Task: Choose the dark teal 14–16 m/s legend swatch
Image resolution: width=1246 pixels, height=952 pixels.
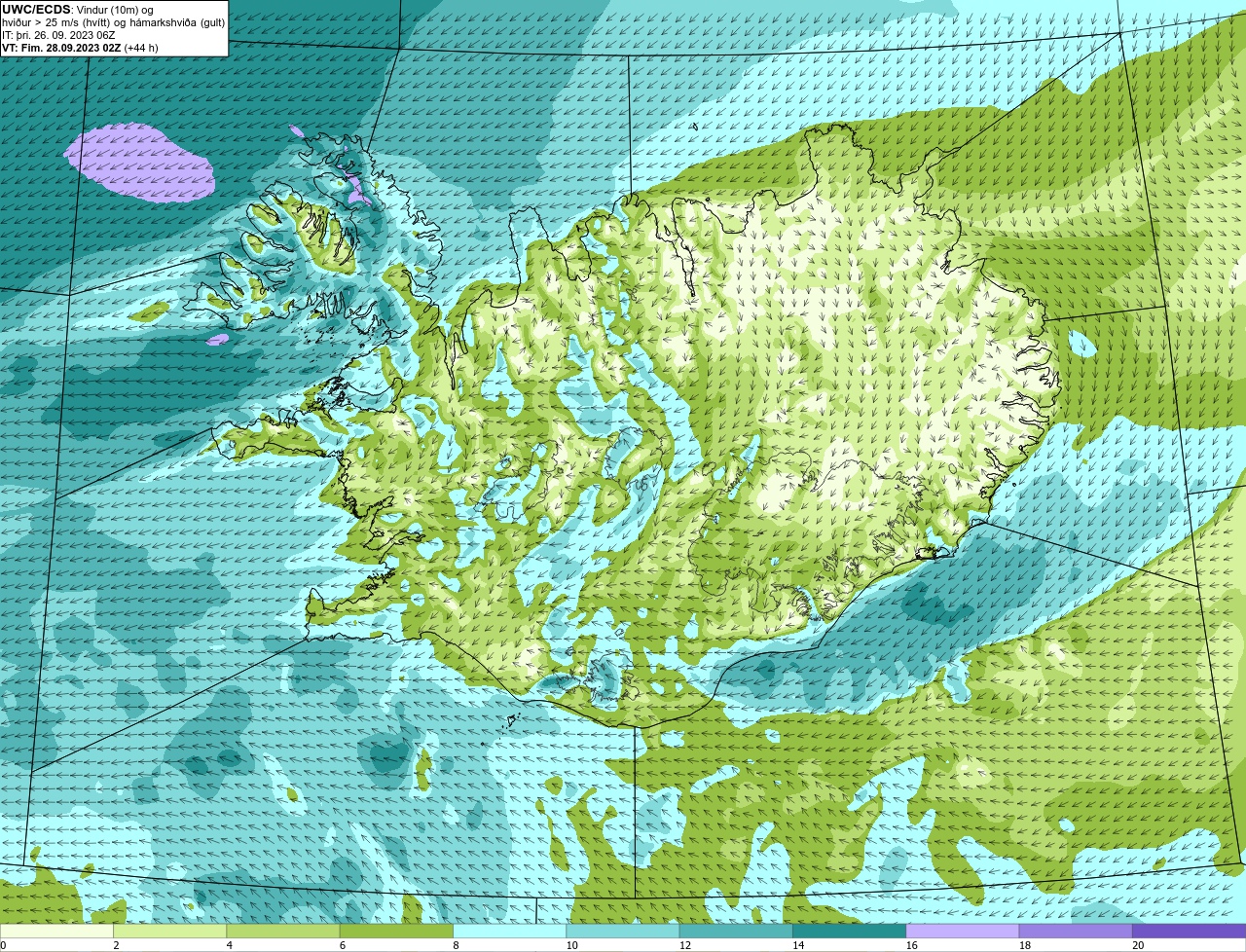Action: pos(850,931)
